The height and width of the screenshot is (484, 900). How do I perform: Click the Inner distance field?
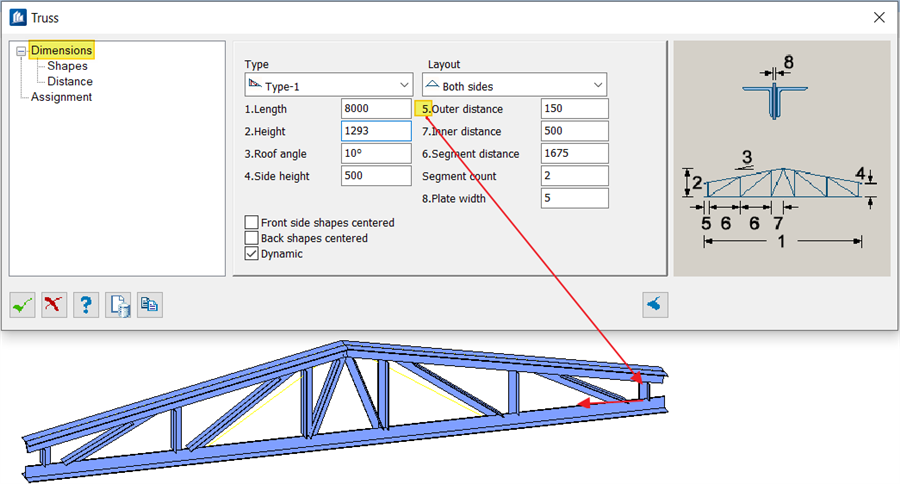click(x=575, y=131)
